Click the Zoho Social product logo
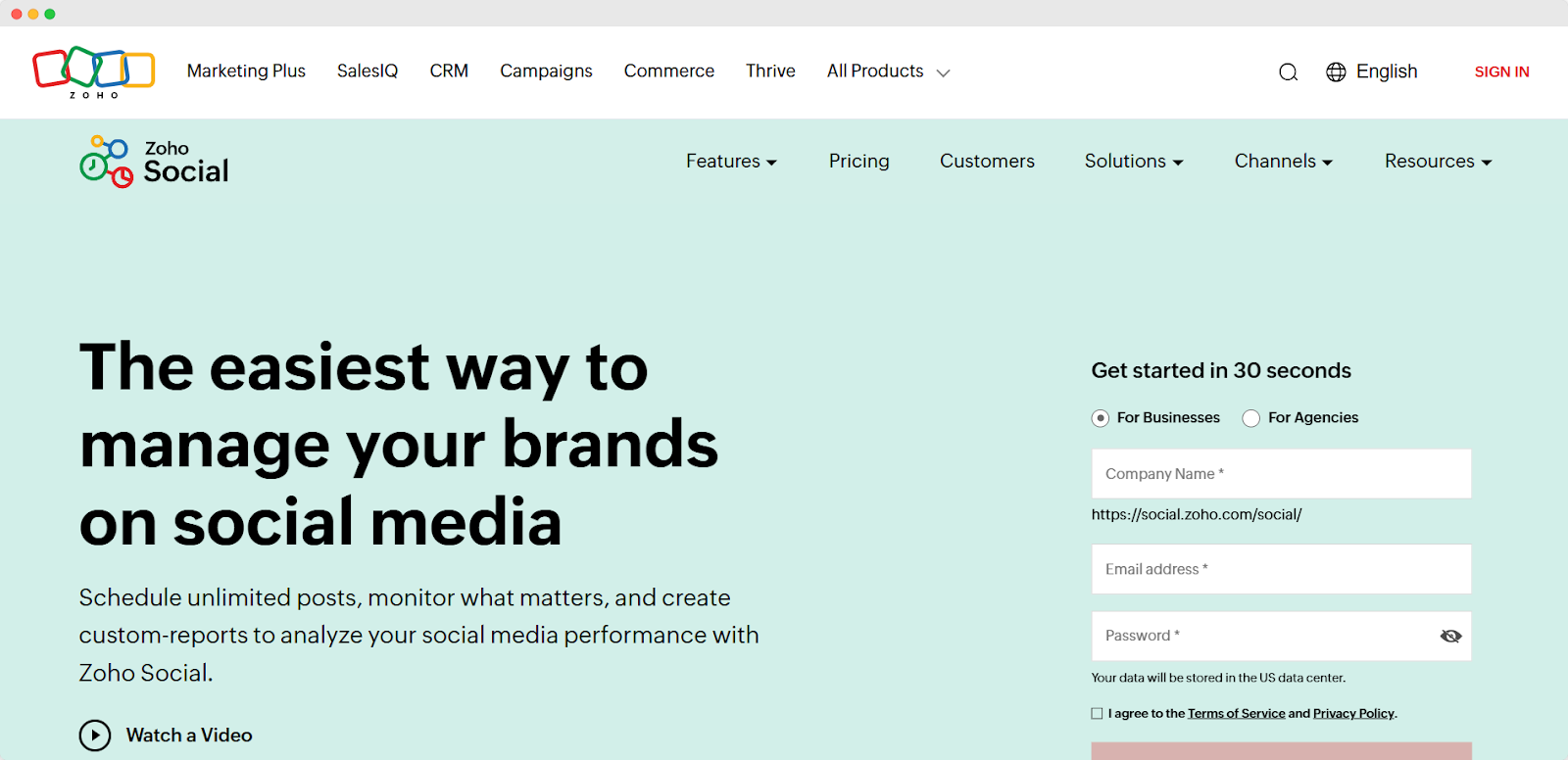The image size is (1568, 760). 154,162
